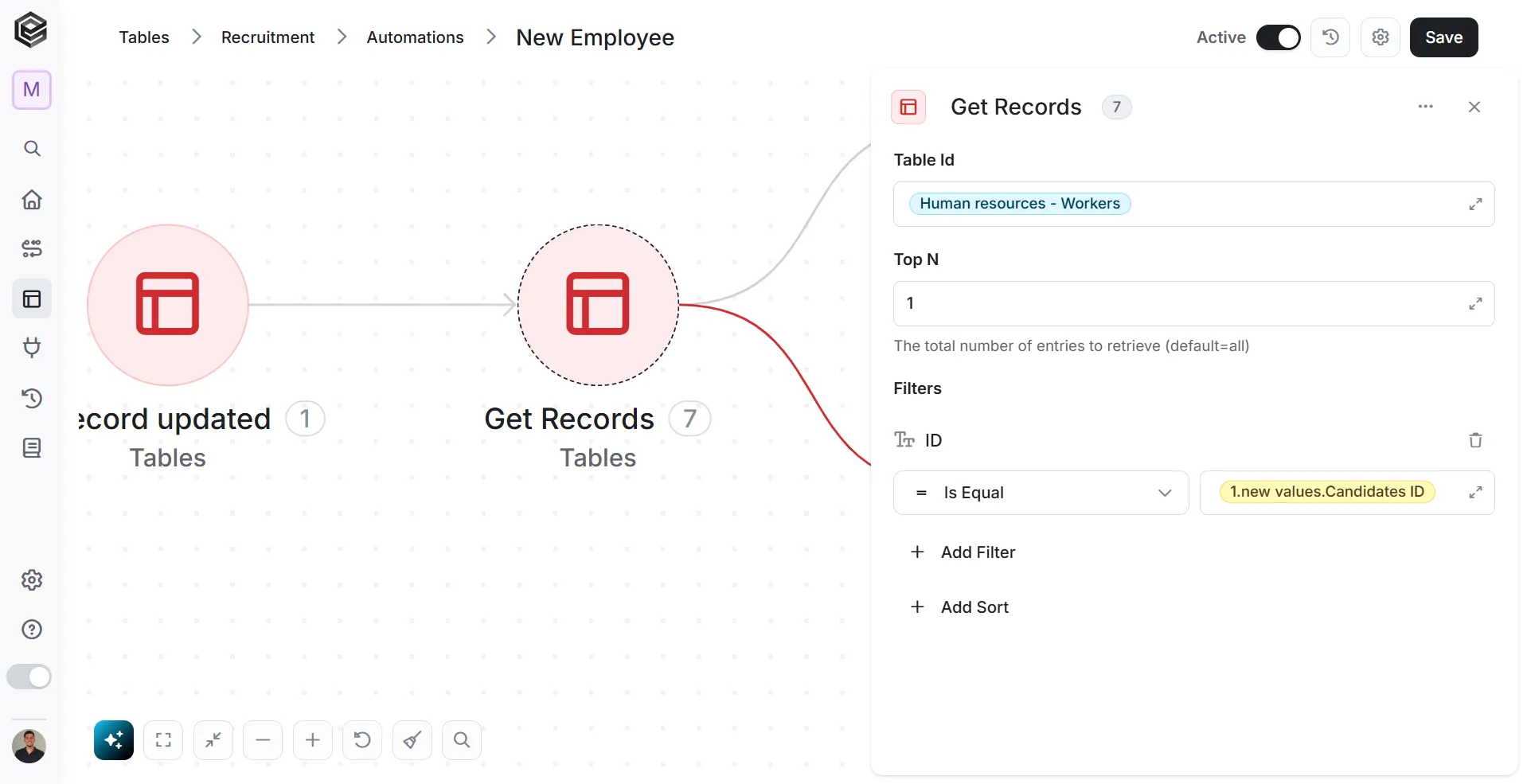1527x784 pixels.
Task: Click the Top N input field
Action: point(1194,303)
